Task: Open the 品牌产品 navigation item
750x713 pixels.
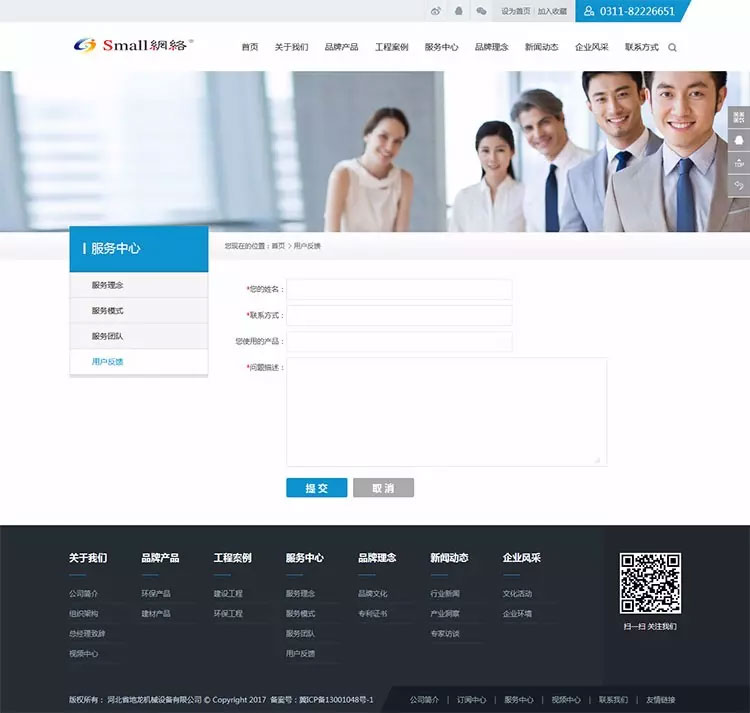Action: (x=342, y=47)
